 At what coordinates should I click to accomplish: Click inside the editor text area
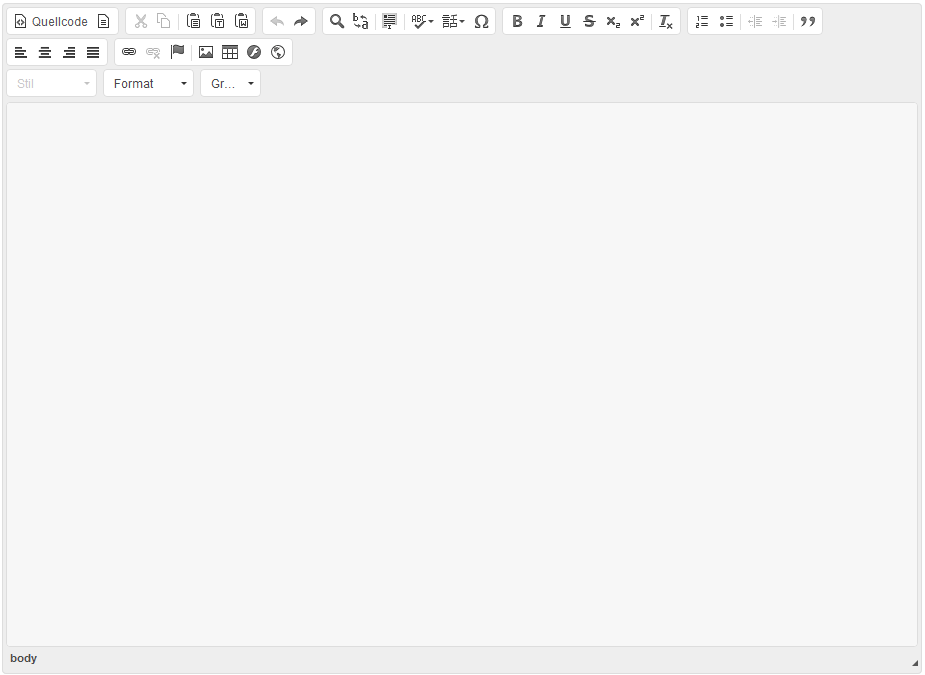point(462,374)
